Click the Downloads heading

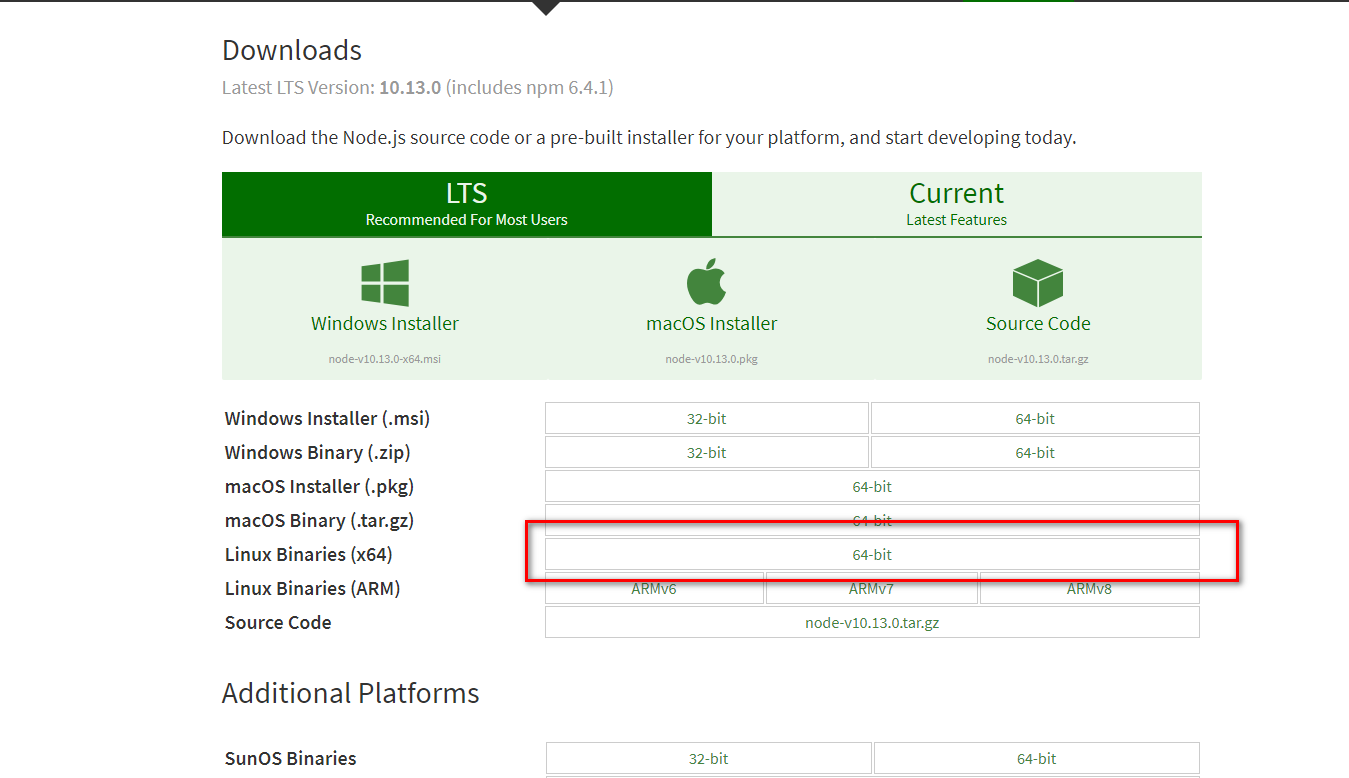click(292, 50)
